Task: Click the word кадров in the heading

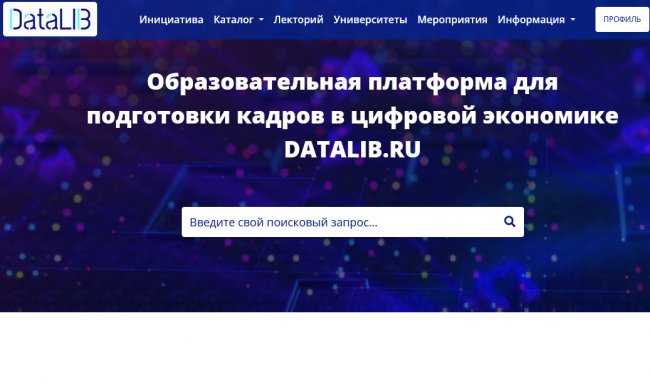Action: click(281, 115)
